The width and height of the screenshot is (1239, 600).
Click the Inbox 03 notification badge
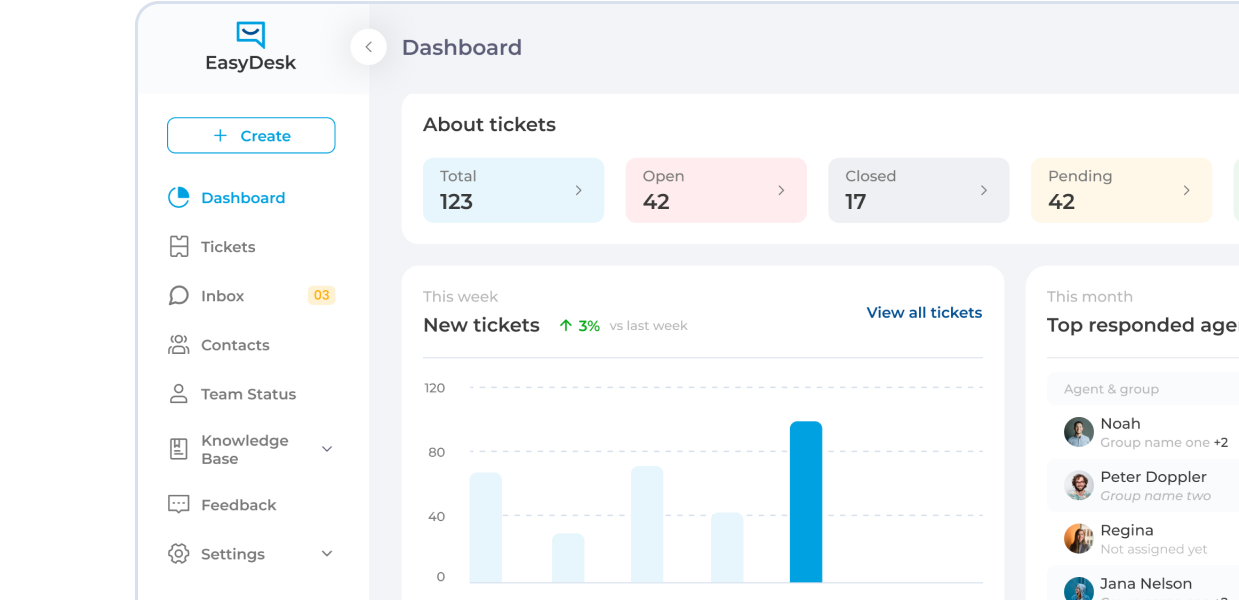[321, 296]
